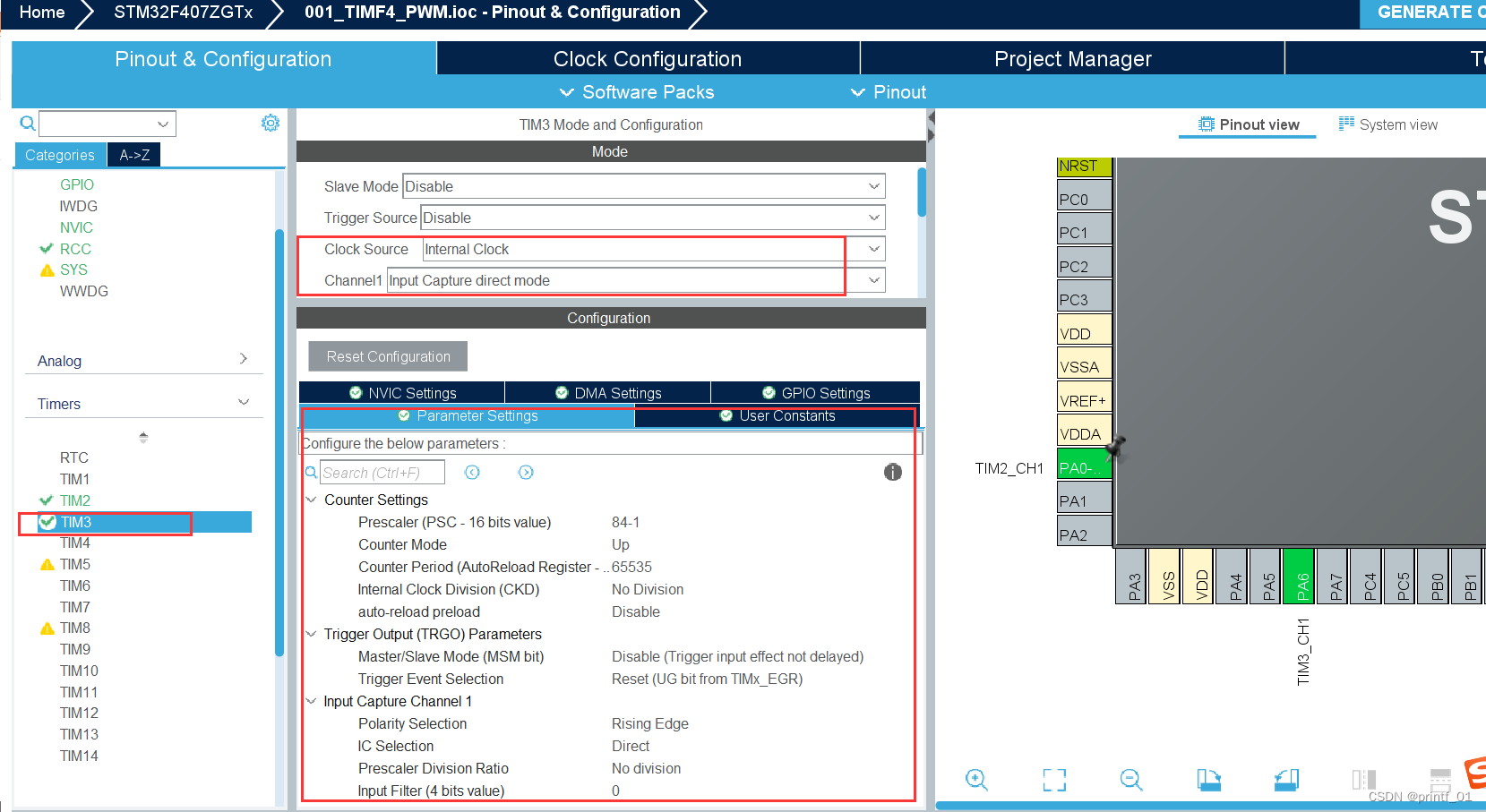Collapse Input Capture Channel 1 group
1486x812 pixels.
click(x=311, y=701)
